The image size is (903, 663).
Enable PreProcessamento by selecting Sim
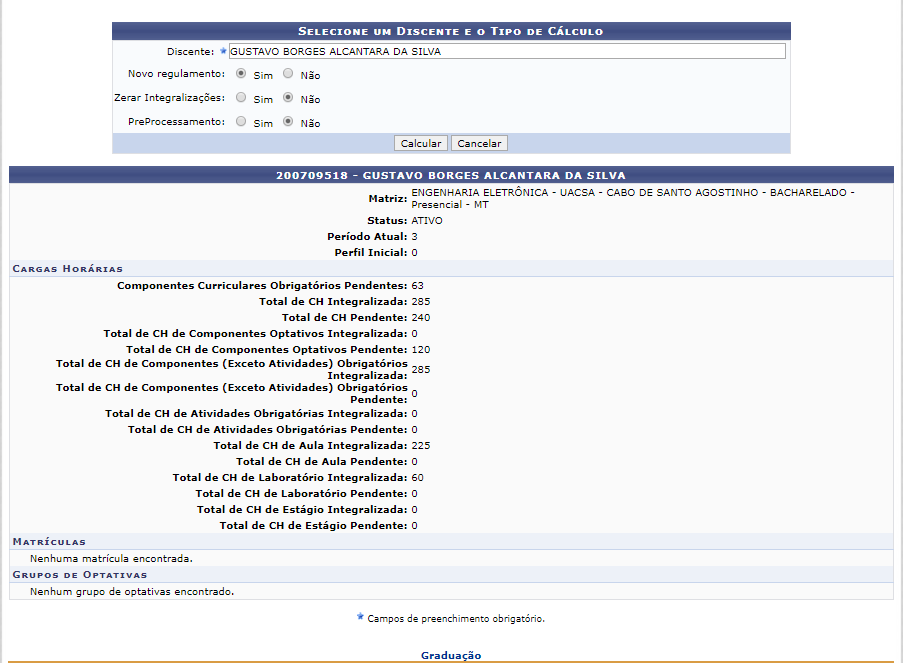click(x=241, y=122)
